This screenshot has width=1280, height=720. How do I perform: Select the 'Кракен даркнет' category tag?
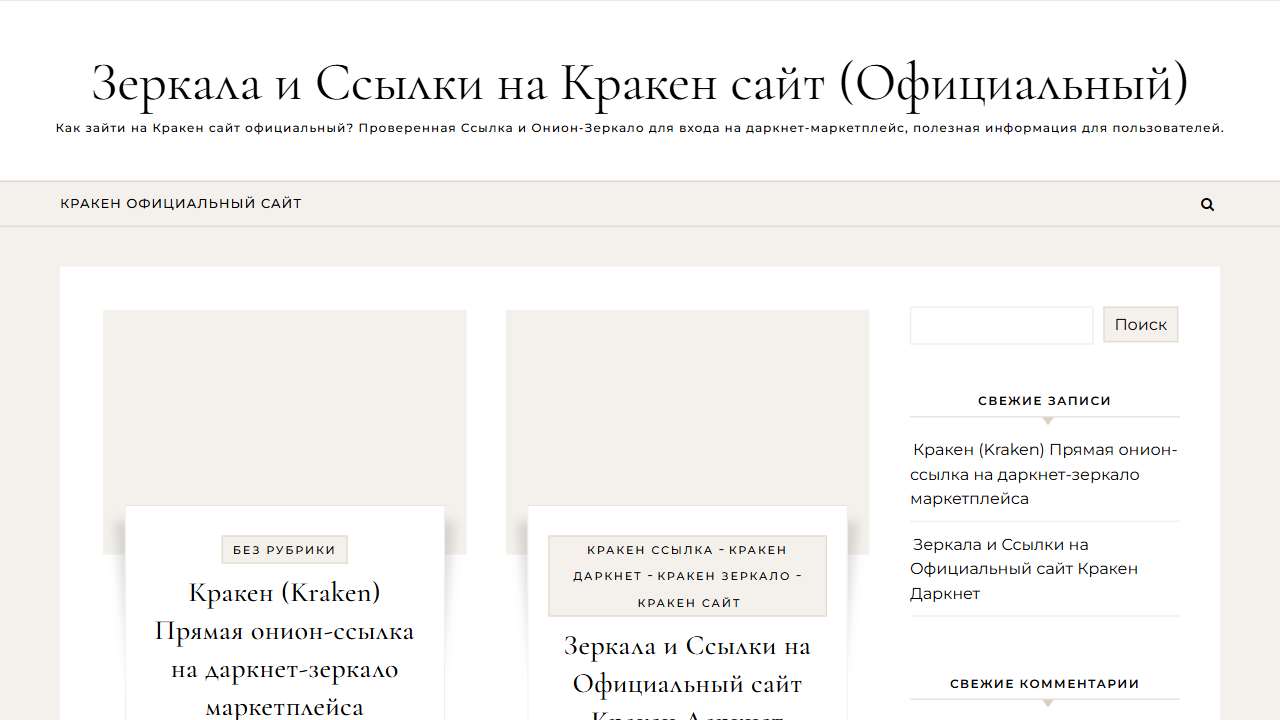coord(607,576)
